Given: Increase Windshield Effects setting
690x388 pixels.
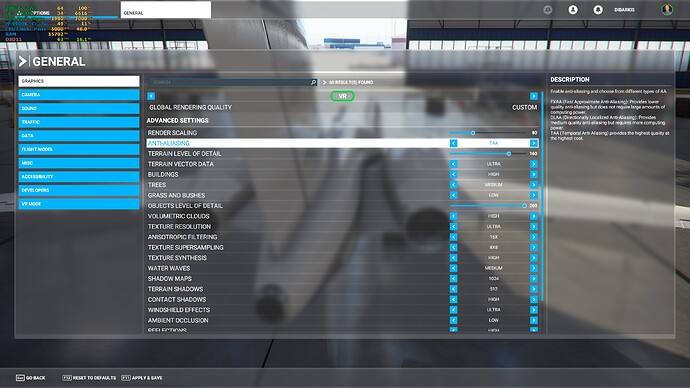Looking at the screenshot, I should (x=534, y=310).
